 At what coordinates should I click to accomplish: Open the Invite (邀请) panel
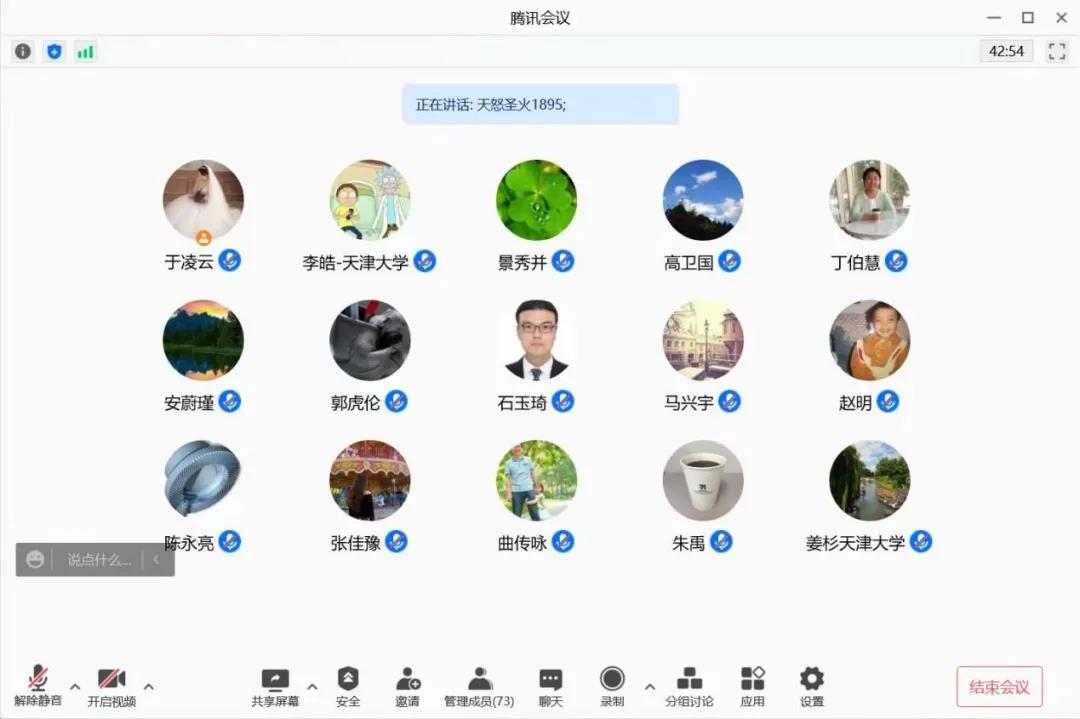[407, 686]
